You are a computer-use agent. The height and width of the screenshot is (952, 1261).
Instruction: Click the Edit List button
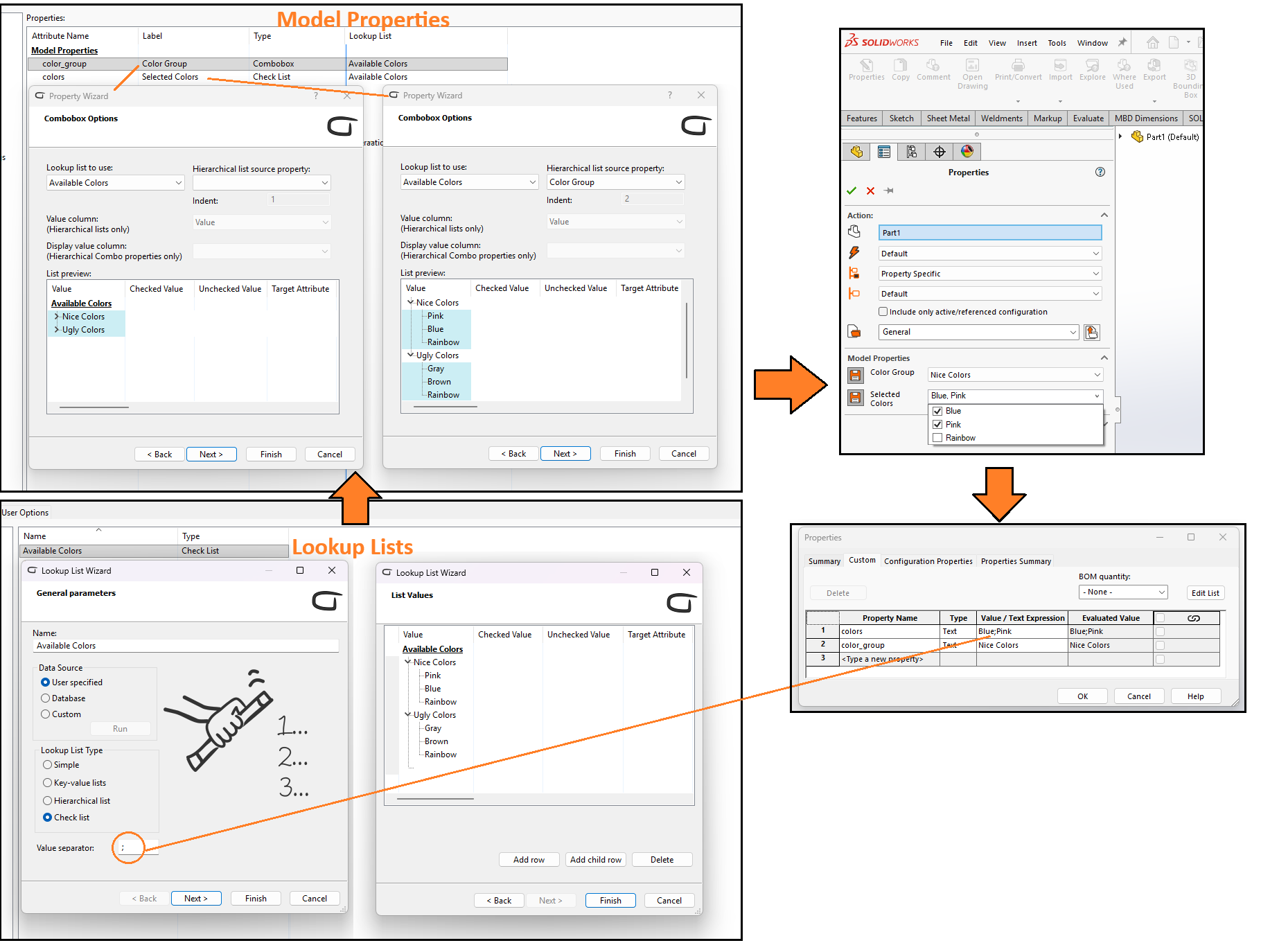click(x=1205, y=593)
